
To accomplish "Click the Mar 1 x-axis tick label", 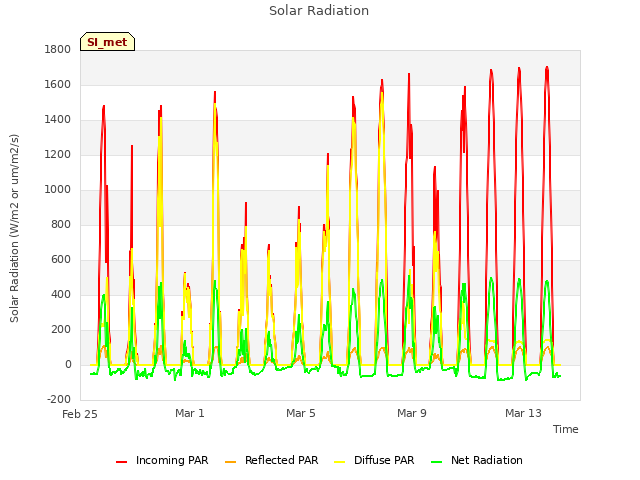I will click(x=190, y=413).
